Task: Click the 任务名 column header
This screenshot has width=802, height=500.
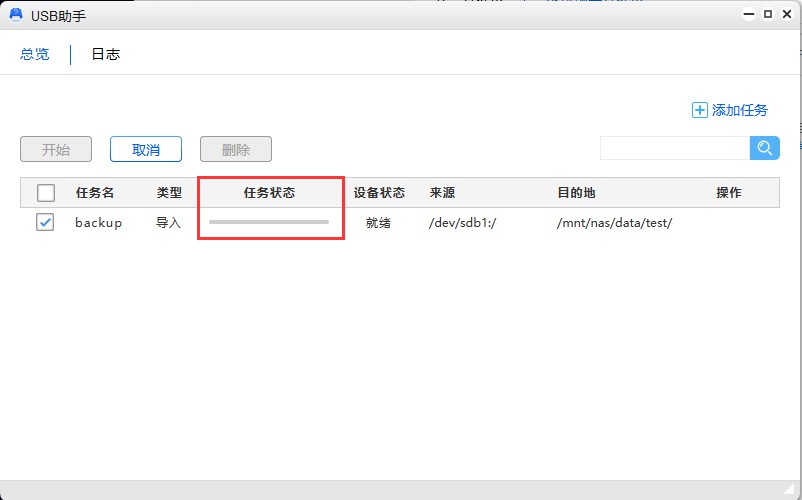Action: [95, 193]
